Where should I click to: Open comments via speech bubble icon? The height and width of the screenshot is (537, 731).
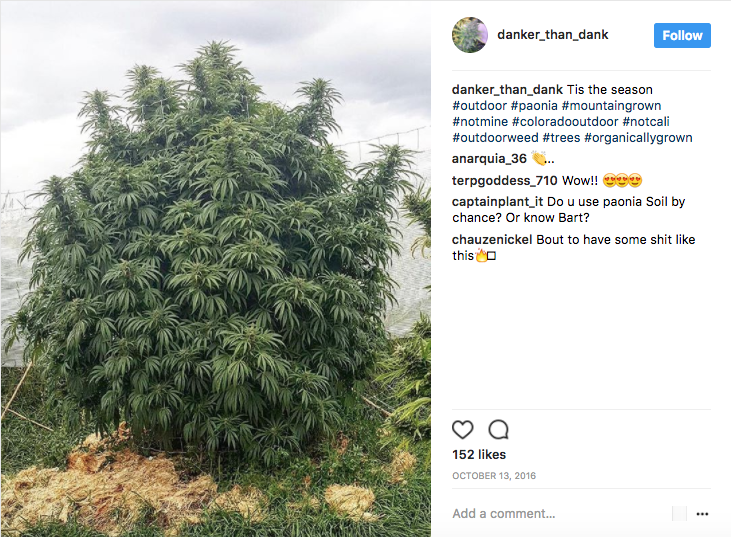498,429
